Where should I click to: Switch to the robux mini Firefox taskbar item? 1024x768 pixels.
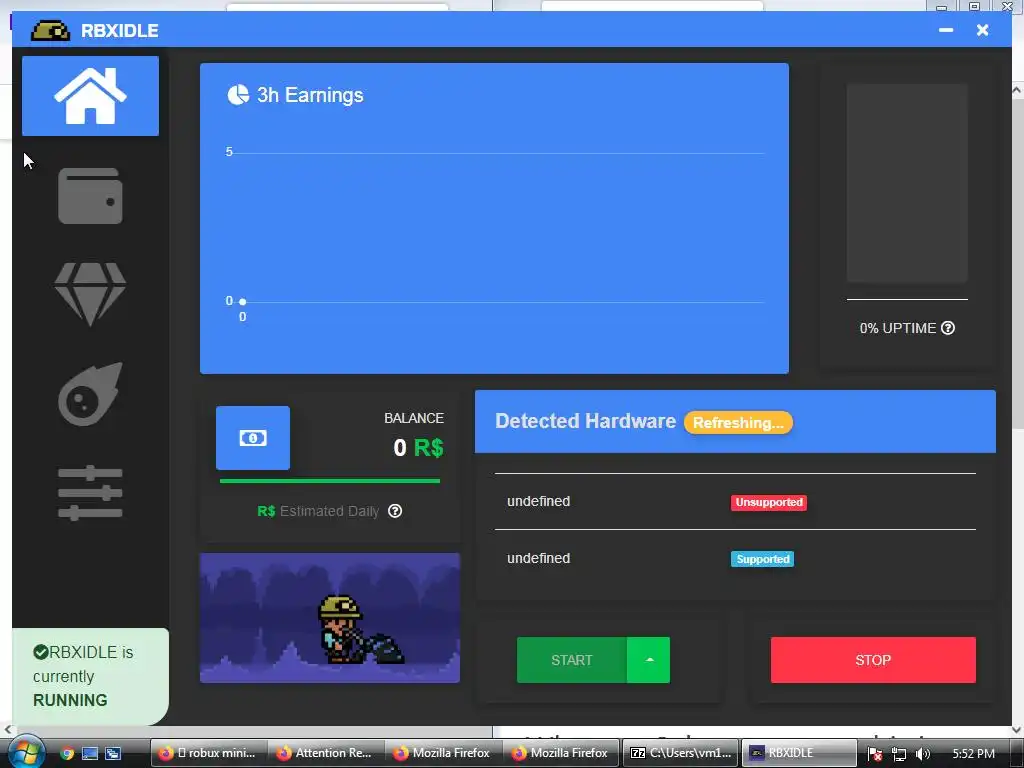209,753
